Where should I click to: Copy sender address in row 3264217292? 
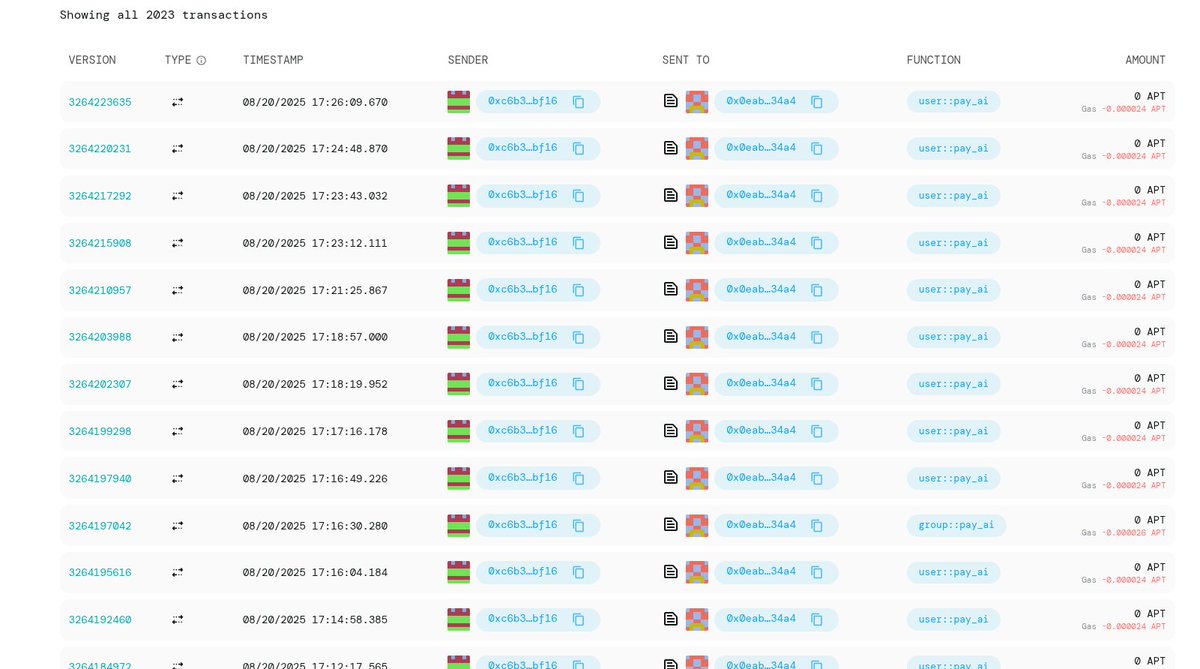[578, 196]
